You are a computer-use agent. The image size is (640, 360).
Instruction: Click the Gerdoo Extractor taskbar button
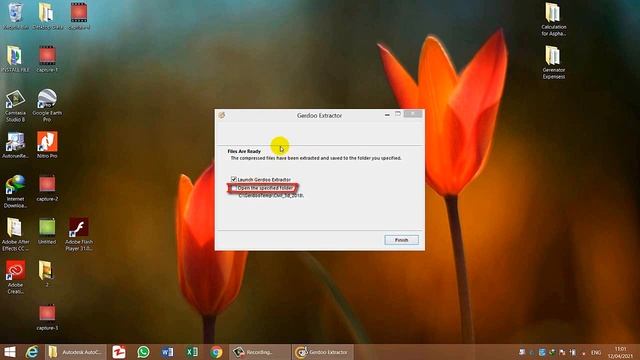[x=323, y=352]
